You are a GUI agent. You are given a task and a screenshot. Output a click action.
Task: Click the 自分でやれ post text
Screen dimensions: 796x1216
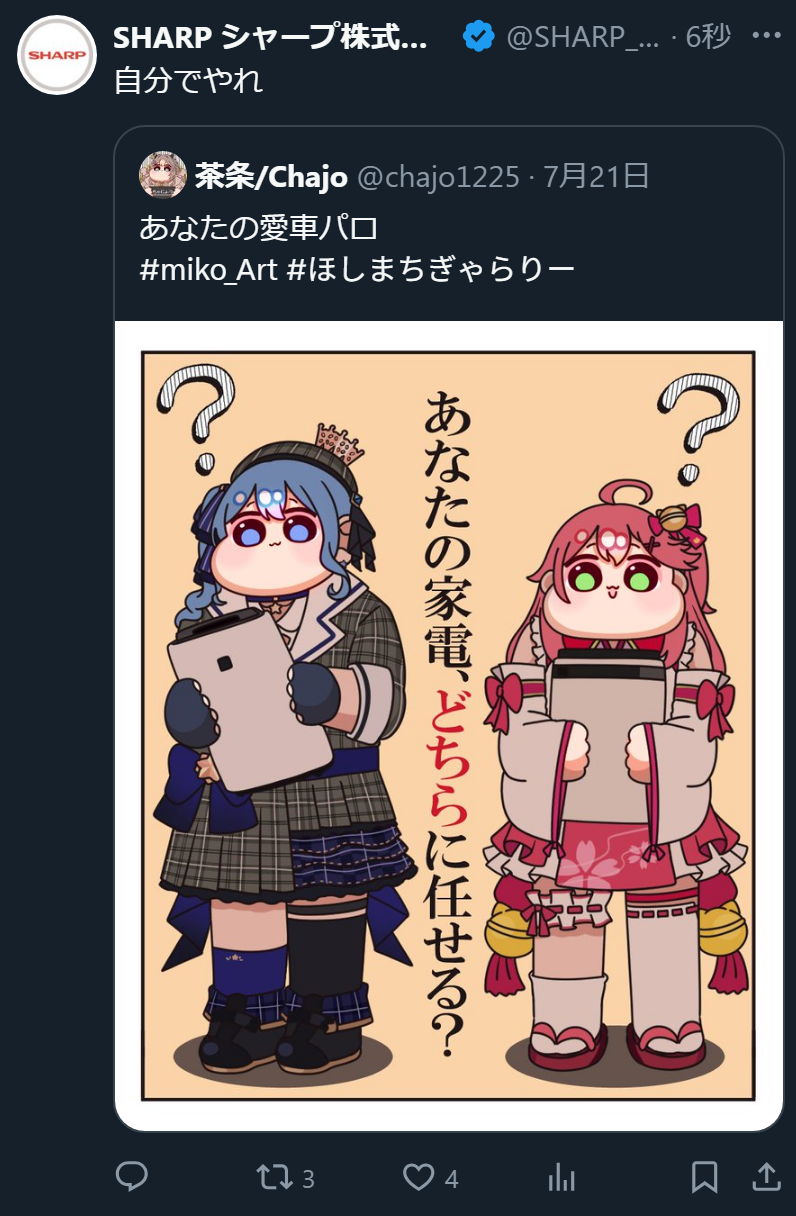pos(188,80)
